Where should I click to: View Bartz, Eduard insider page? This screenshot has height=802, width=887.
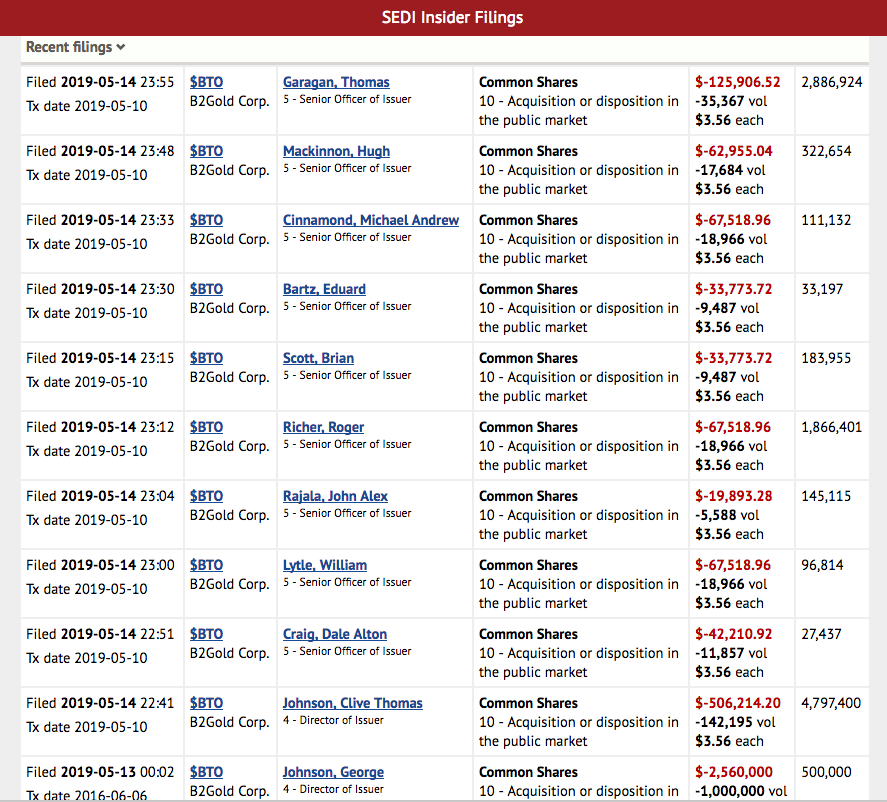pyautogui.click(x=324, y=289)
